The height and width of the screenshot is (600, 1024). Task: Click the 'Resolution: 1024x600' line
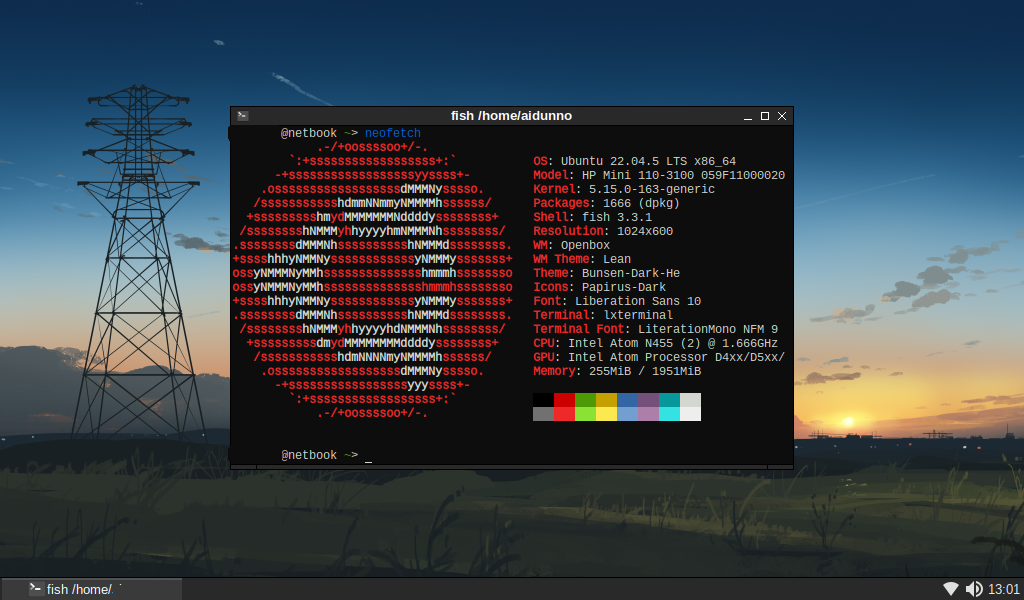click(603, 231)
